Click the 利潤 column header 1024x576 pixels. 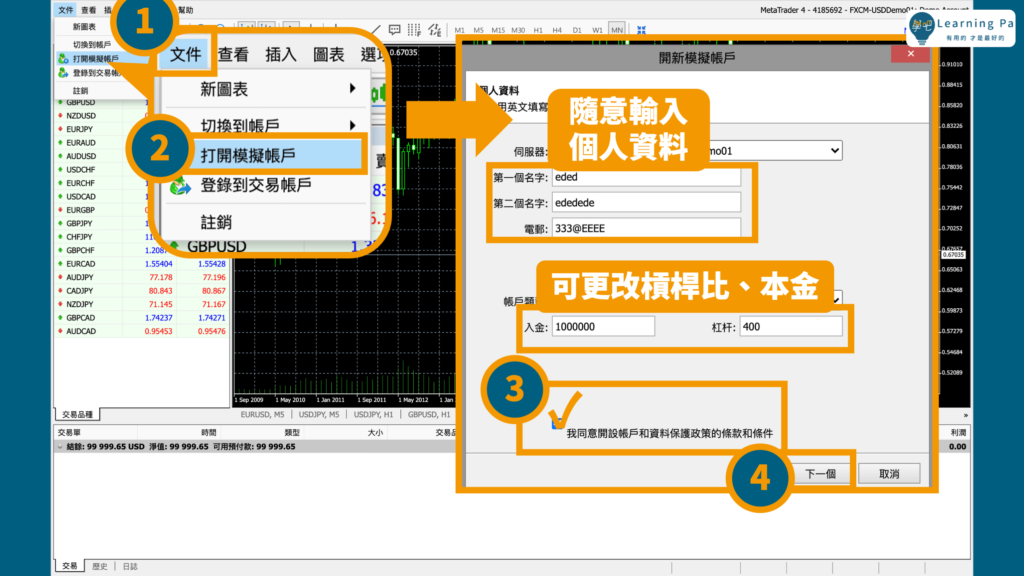958,432
